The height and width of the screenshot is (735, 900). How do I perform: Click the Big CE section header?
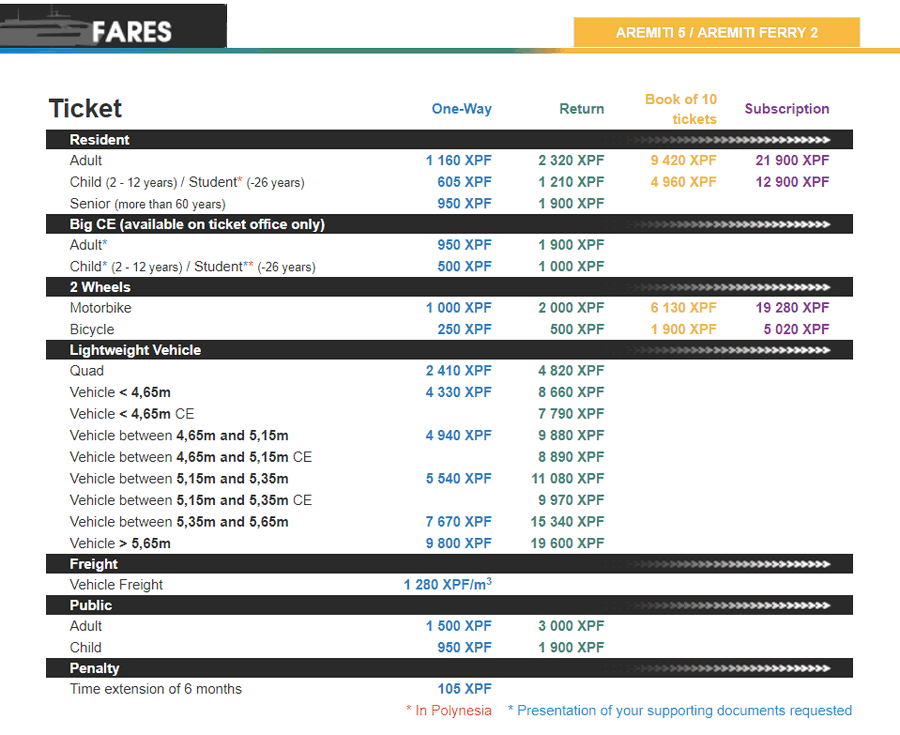(x=449, y=224)
